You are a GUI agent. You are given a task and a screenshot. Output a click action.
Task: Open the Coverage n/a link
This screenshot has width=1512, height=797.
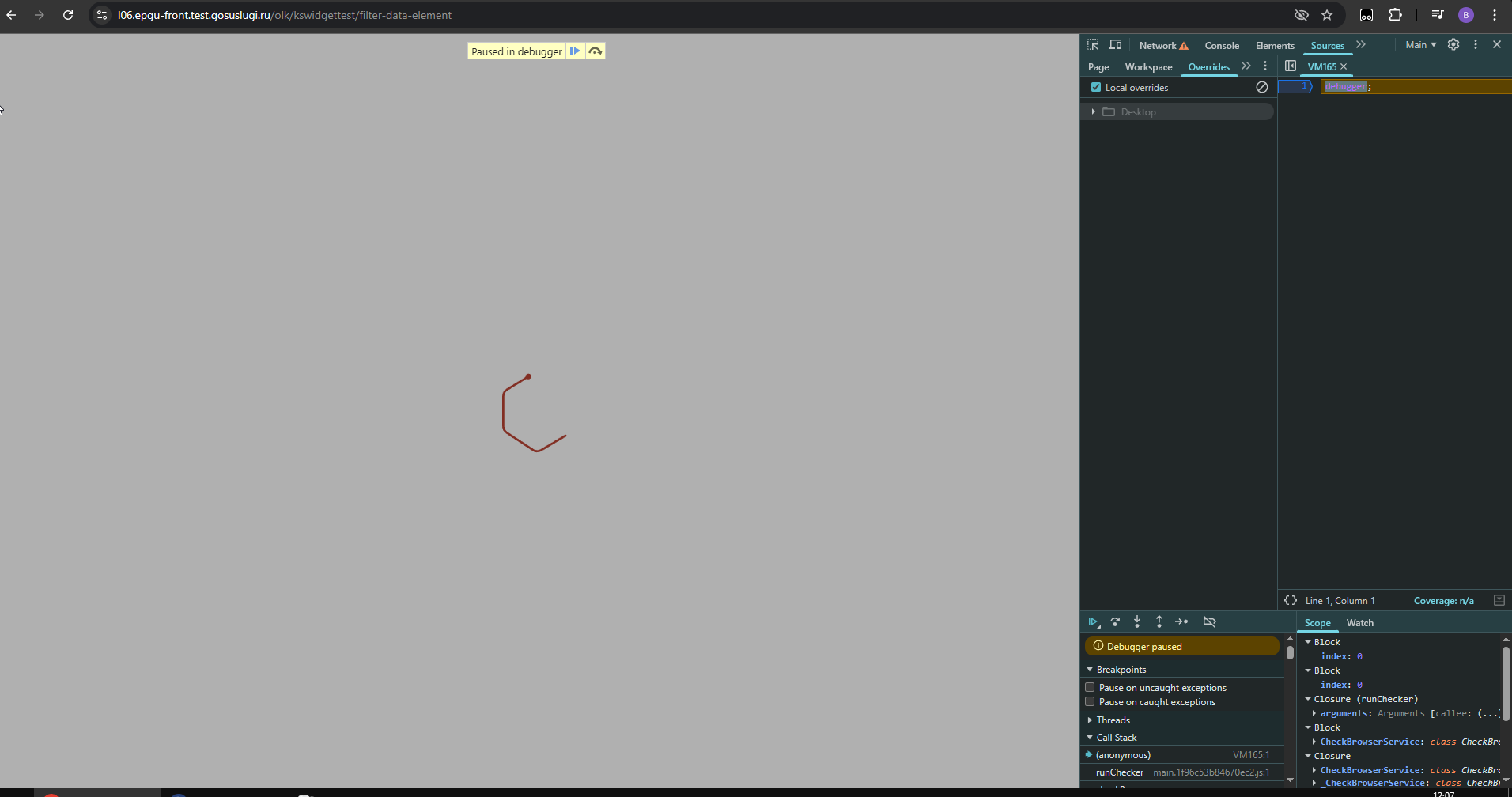pos(1443,601)
